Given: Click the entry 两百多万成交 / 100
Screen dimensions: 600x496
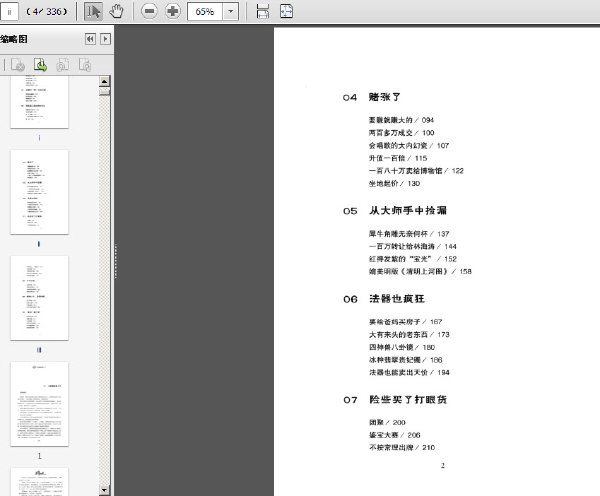Looking at the screenshot, I should [401, 133].
